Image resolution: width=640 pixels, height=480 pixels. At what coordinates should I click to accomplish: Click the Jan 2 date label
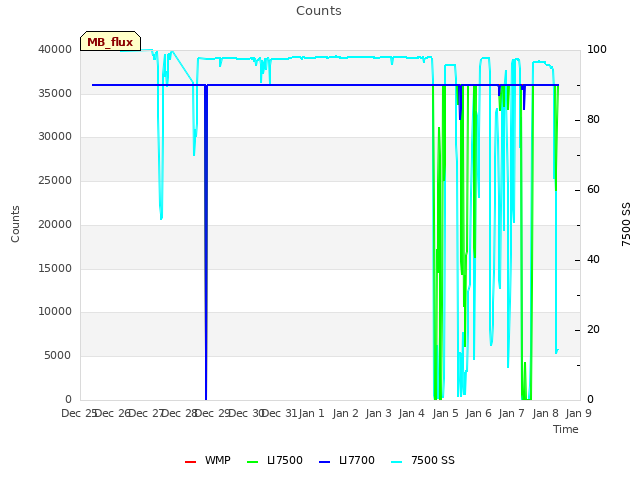[x=345, y=413]
